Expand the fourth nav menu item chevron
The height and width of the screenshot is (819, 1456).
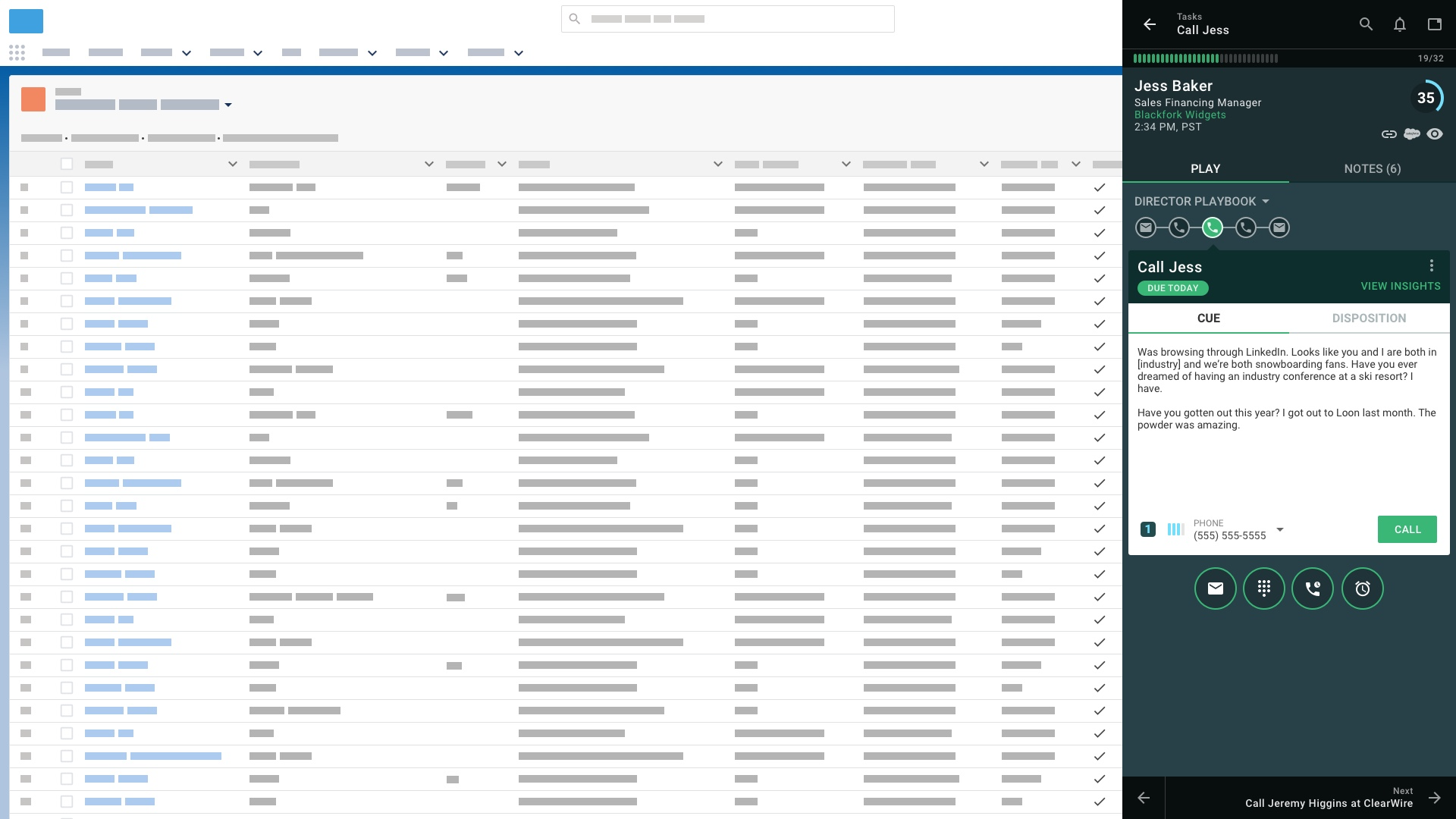tap(258, 53)
